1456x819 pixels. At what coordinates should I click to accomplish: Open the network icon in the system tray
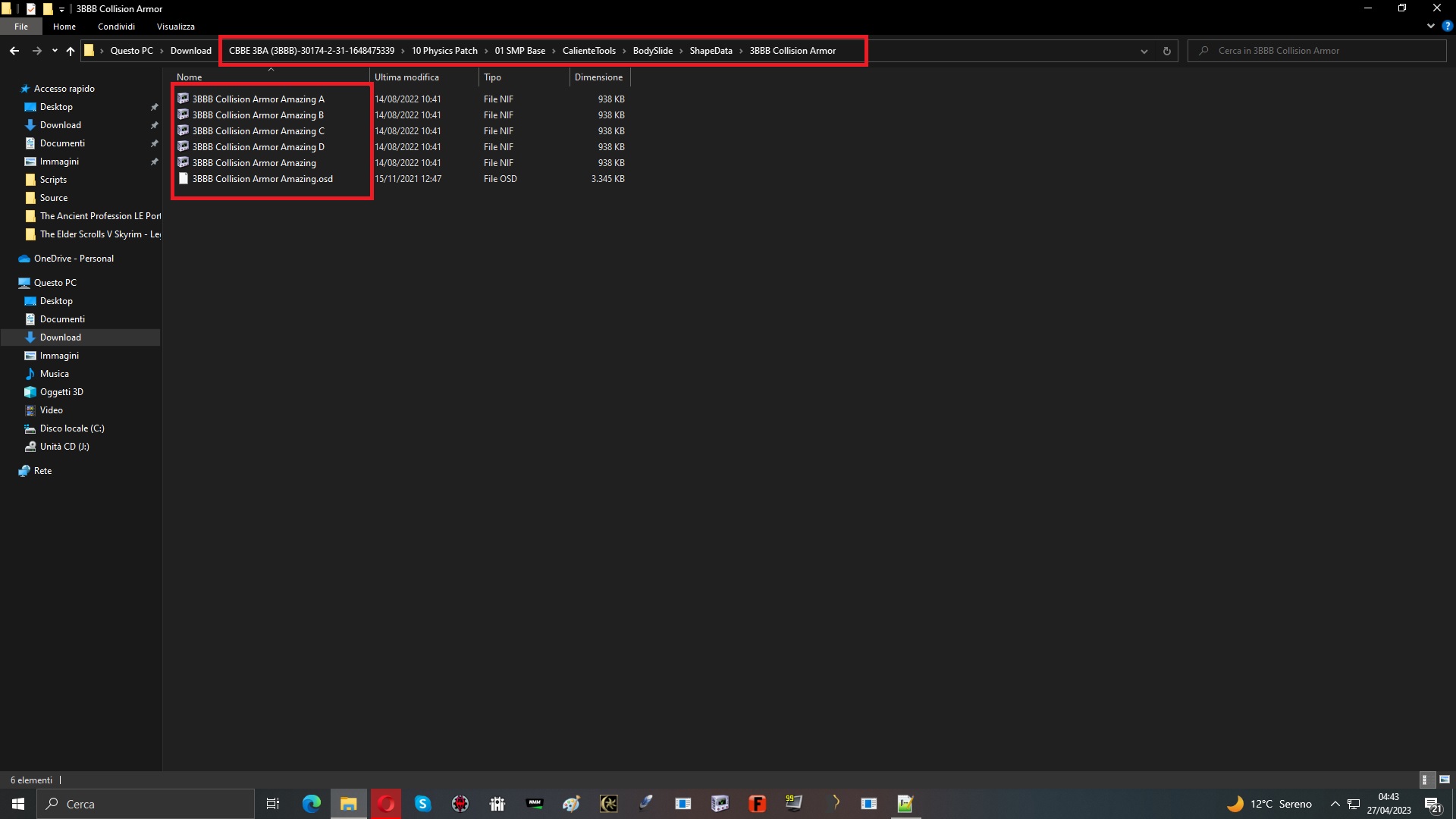[x=1354, y=804]
